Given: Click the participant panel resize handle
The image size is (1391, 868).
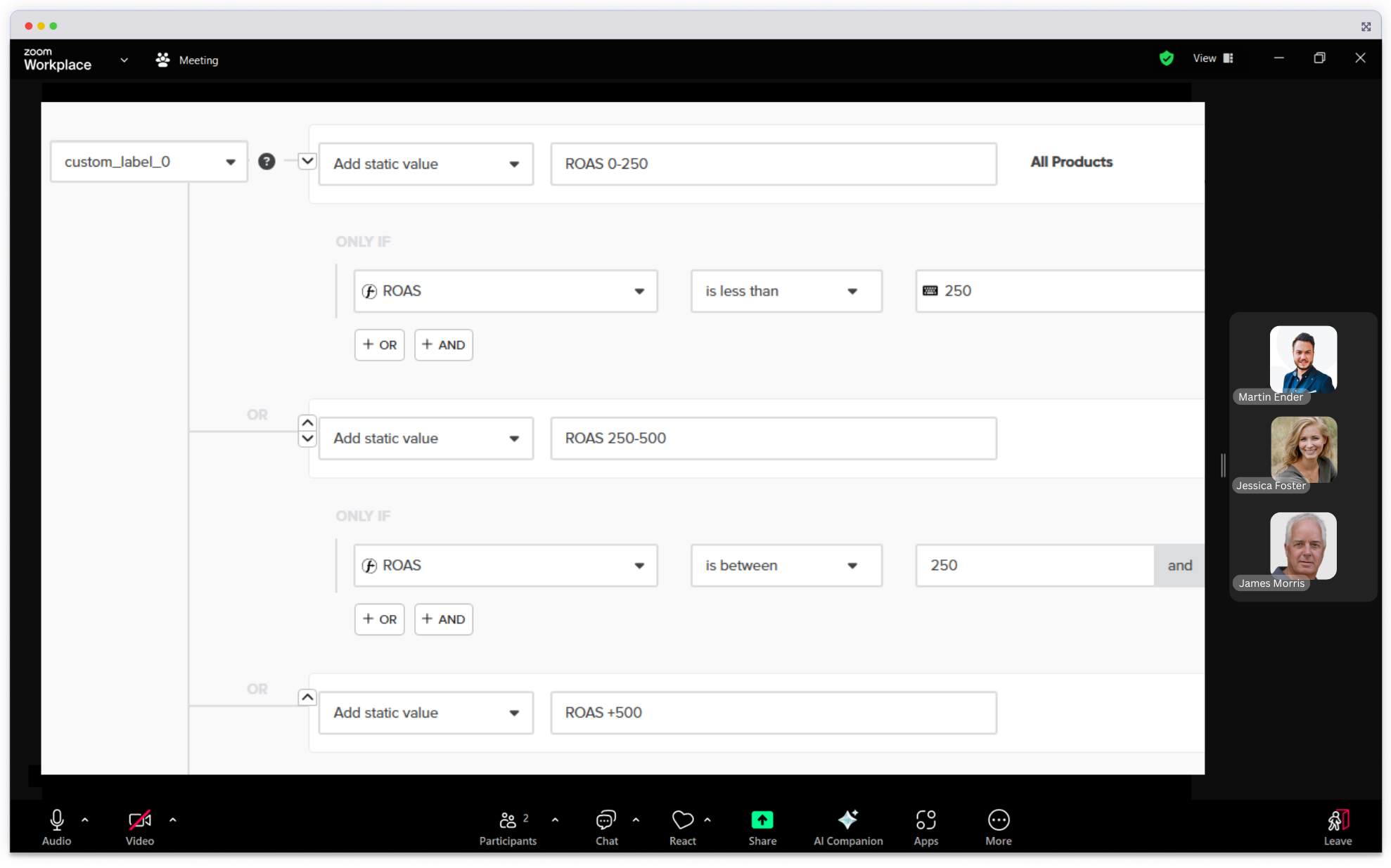Looking at the screenshot, I should tap(1223, 465).
